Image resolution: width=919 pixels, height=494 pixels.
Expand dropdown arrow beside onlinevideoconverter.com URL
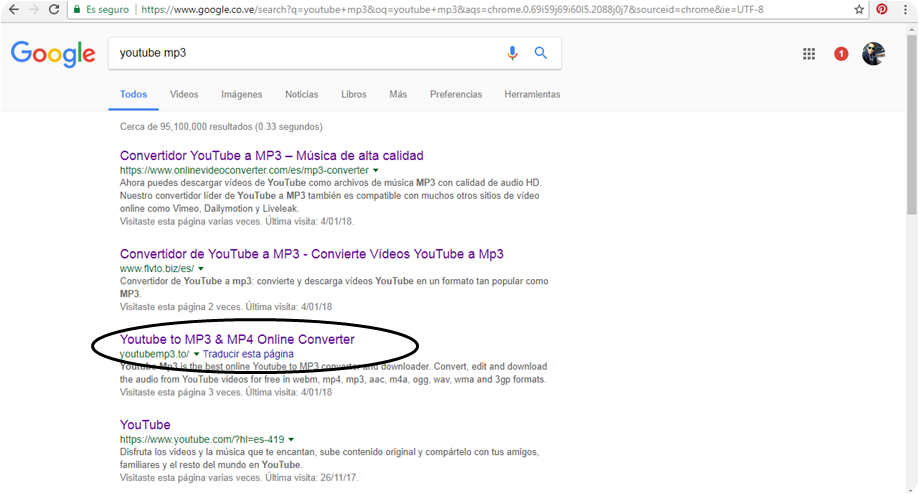coord(376,171)
